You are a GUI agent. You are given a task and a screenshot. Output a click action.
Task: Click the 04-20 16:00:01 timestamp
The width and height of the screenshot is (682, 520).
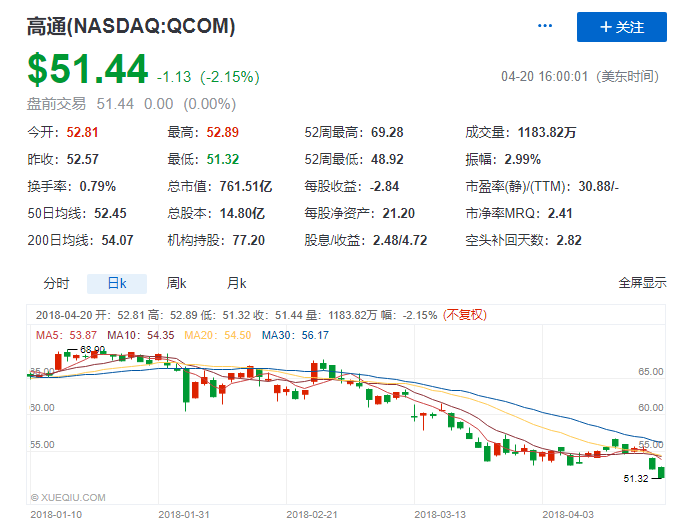coord(544,77)
